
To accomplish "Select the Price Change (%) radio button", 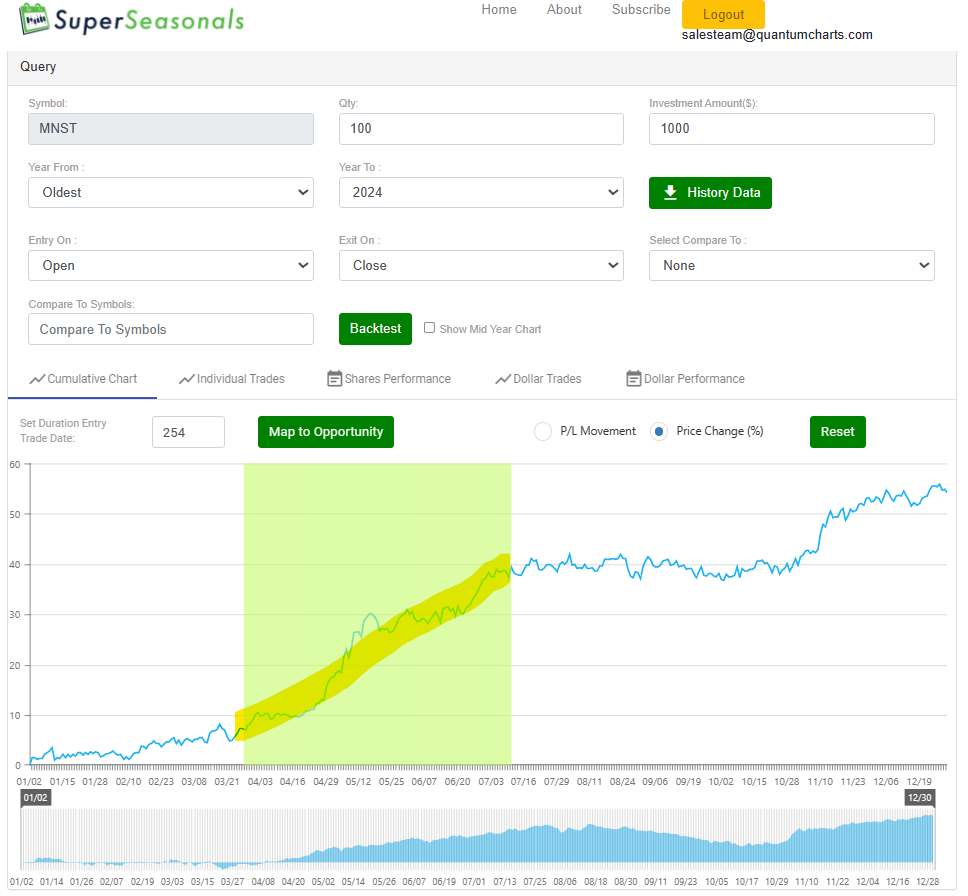I will point(659,431).
